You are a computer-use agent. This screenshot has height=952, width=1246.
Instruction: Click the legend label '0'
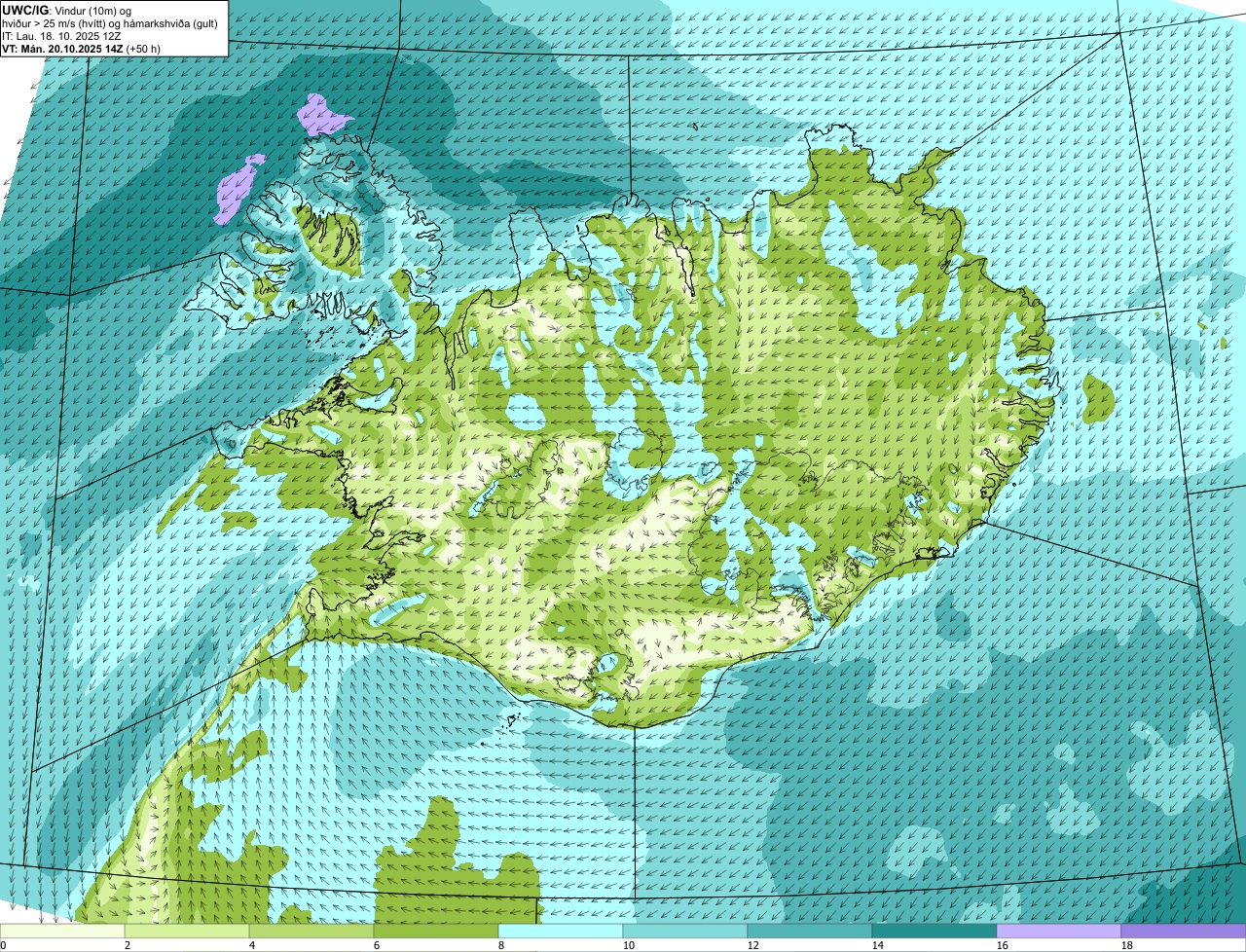pyautogui.click(x=3, y=945)
